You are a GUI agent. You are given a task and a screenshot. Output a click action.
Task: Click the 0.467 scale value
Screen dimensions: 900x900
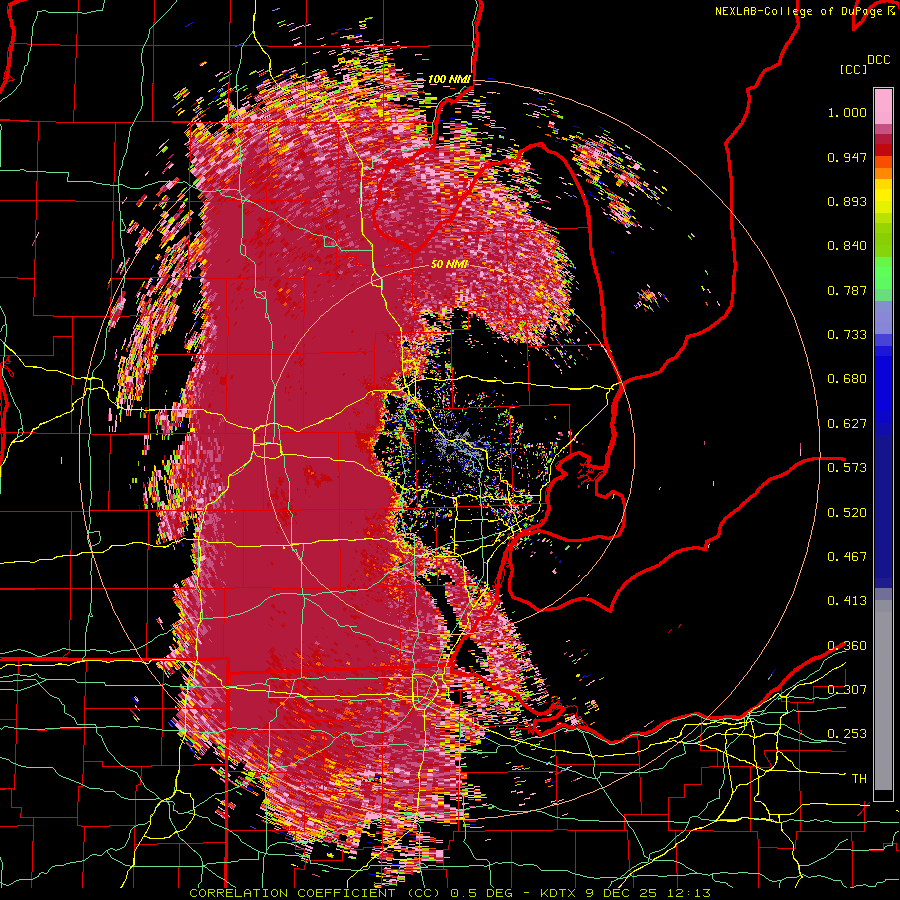[847, 557]
